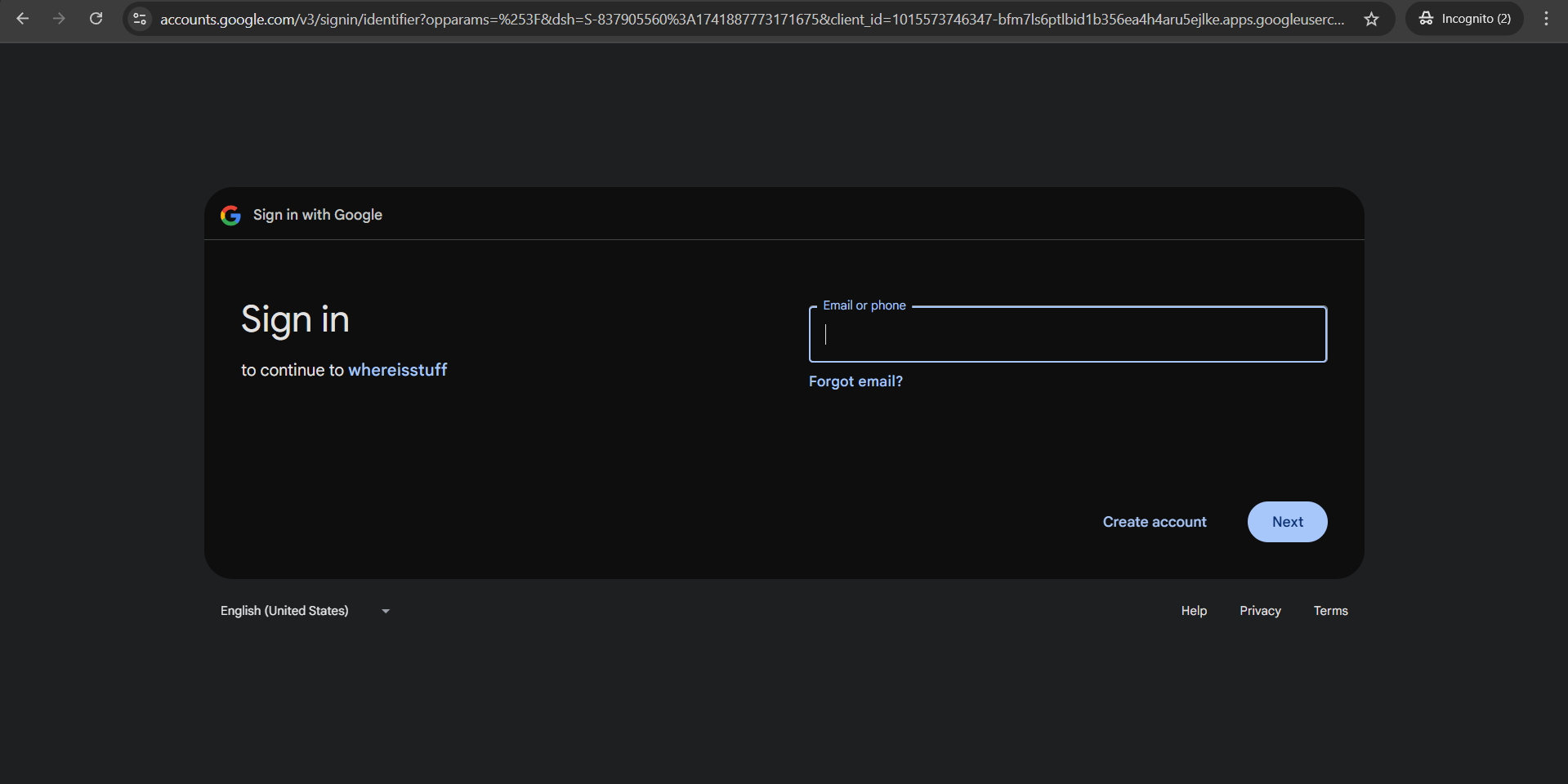The image size is (1568, 784).
Task: Click the Forgot email? link
Action: point(855,381)
